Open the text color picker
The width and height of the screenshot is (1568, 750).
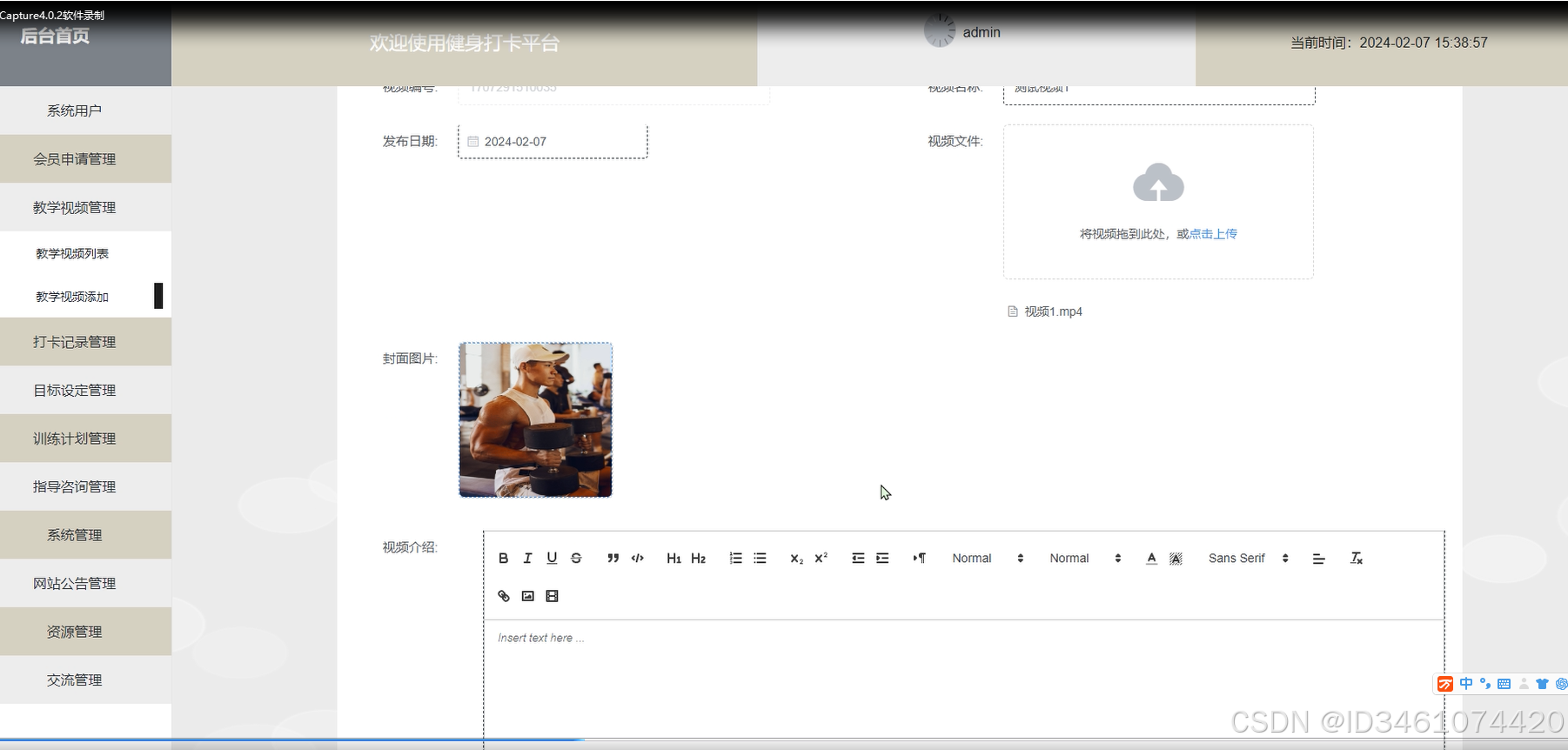pos(1151,559)
